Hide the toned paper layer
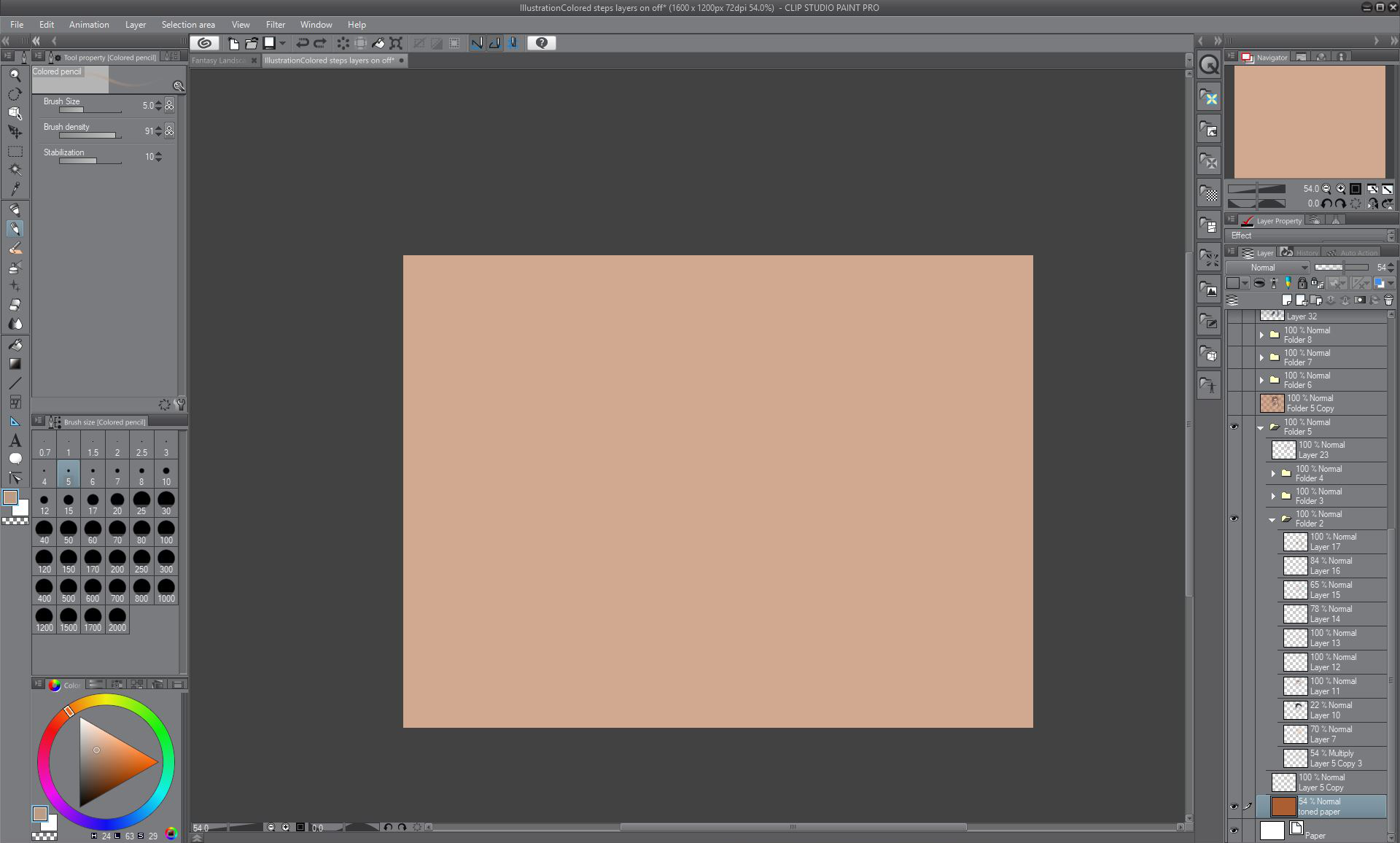The image size is (1400, 843). 1234,807
